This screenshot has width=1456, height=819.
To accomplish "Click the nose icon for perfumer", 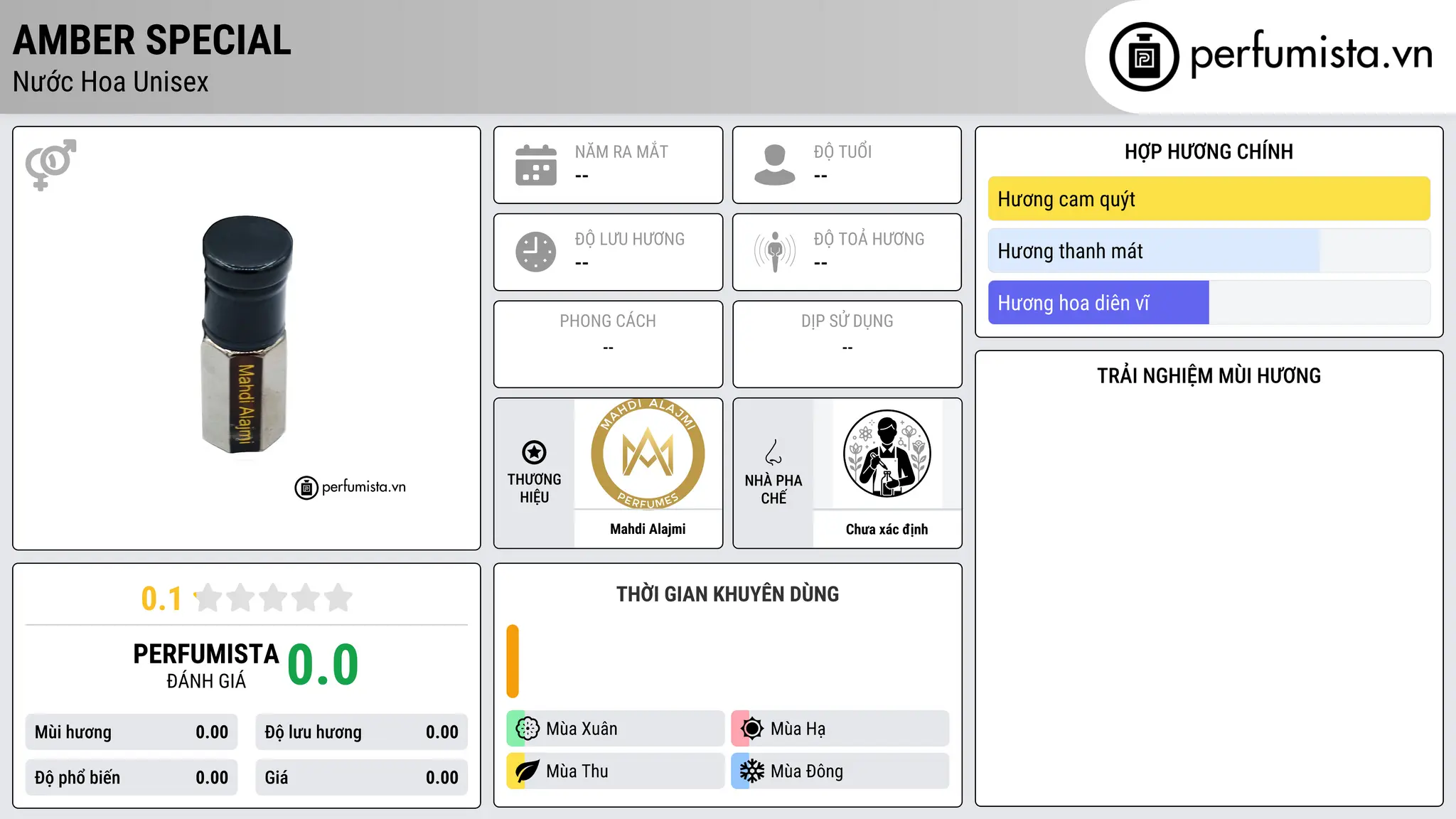I will [x=773, y=452].
